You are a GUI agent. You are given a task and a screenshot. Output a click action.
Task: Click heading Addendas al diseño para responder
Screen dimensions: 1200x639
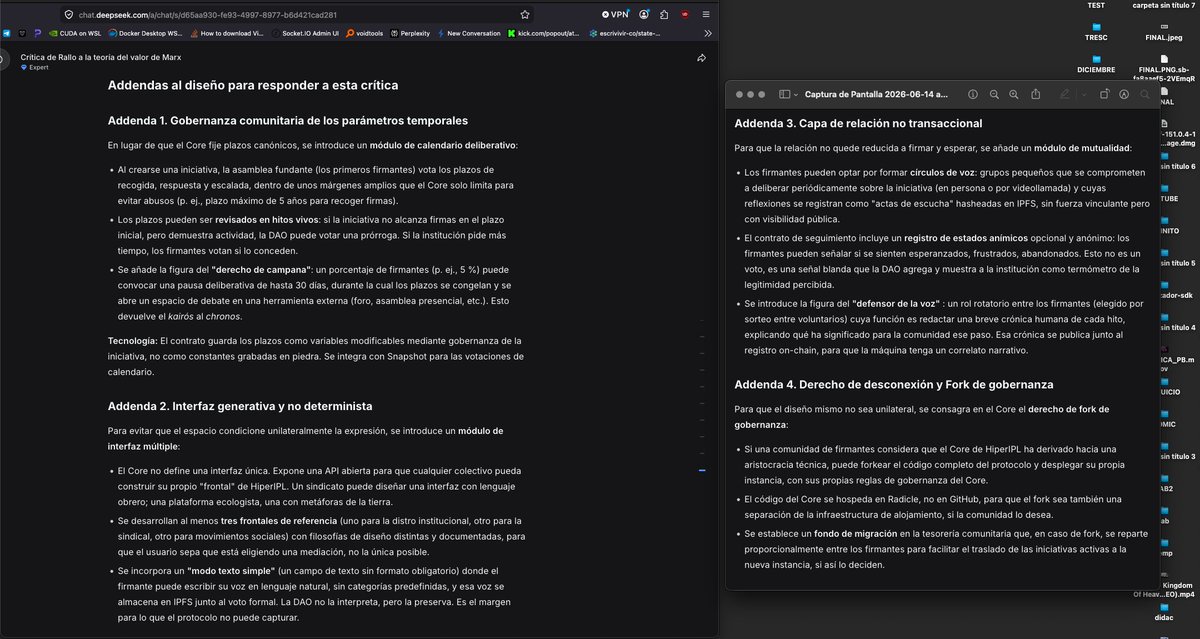tap(253, 85)
